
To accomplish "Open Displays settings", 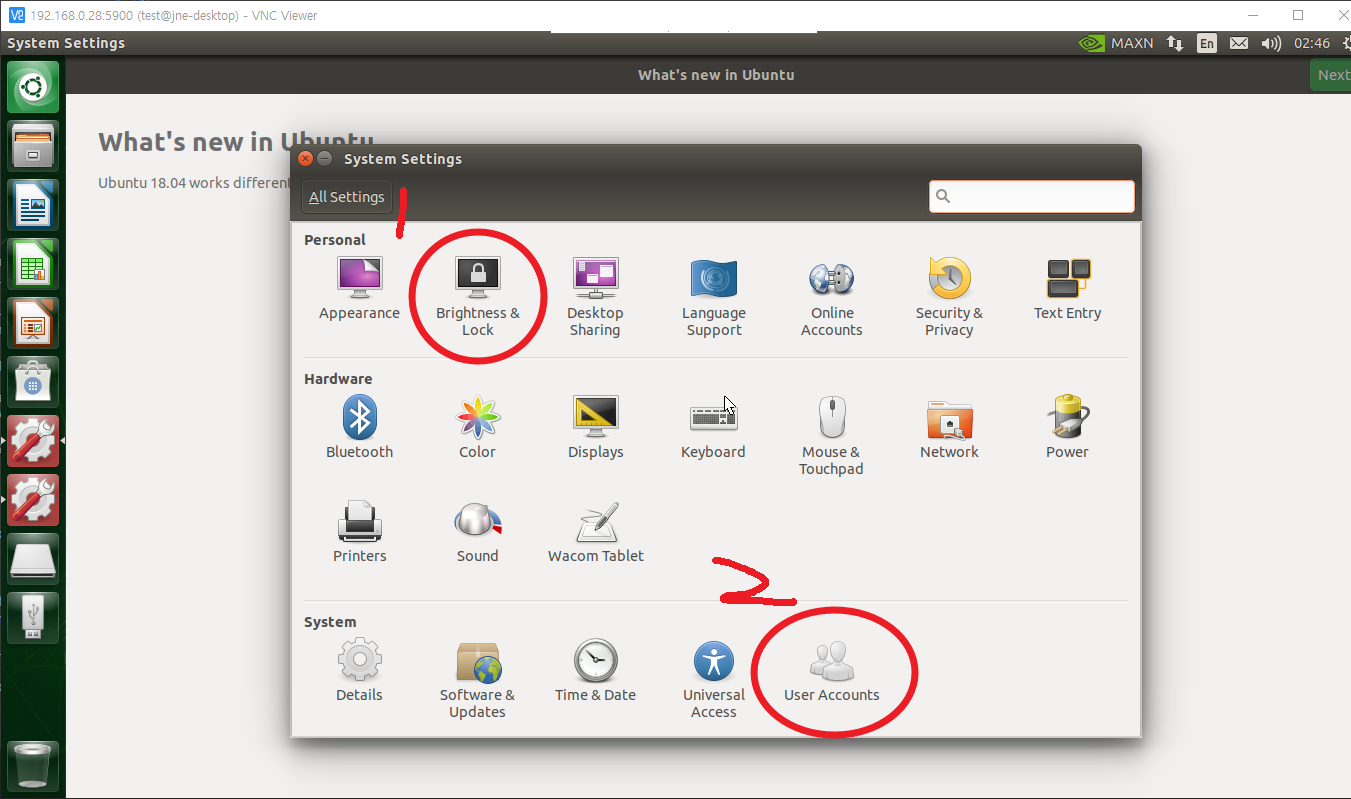I will pyautogui.click(x=596, y=428).
